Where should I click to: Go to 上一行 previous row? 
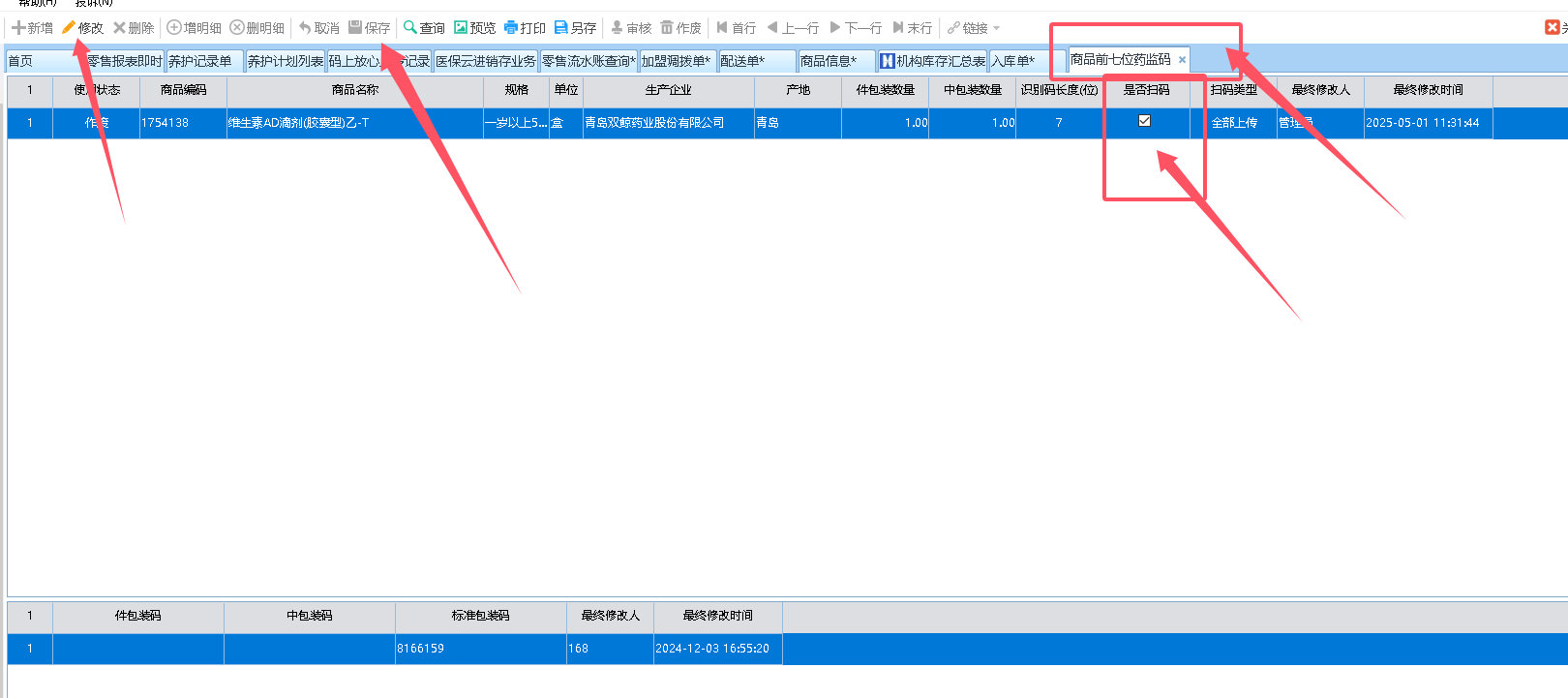point(793,28)
